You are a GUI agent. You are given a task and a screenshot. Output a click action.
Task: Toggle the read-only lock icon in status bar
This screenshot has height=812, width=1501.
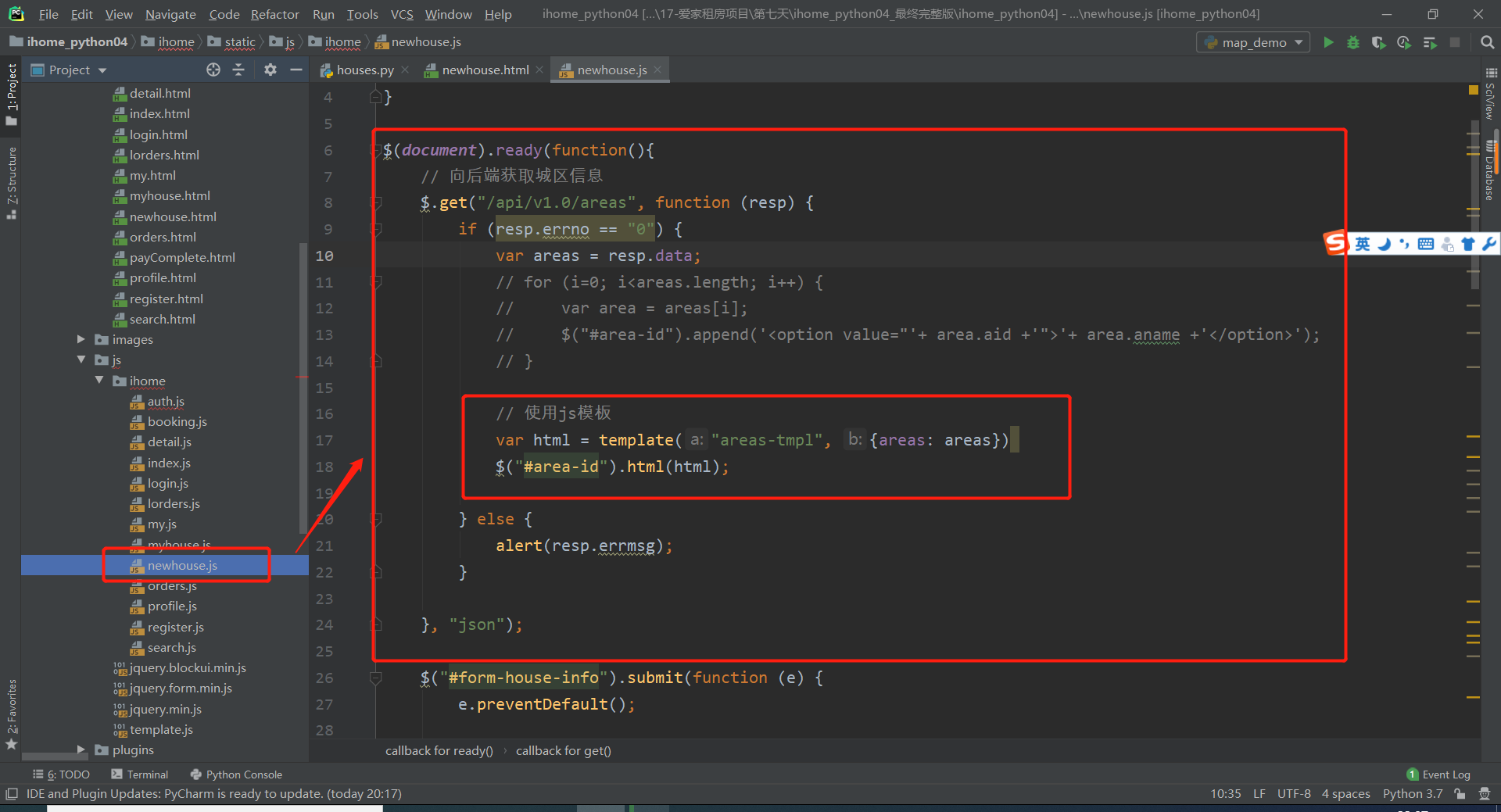(x=1460, y=794)
